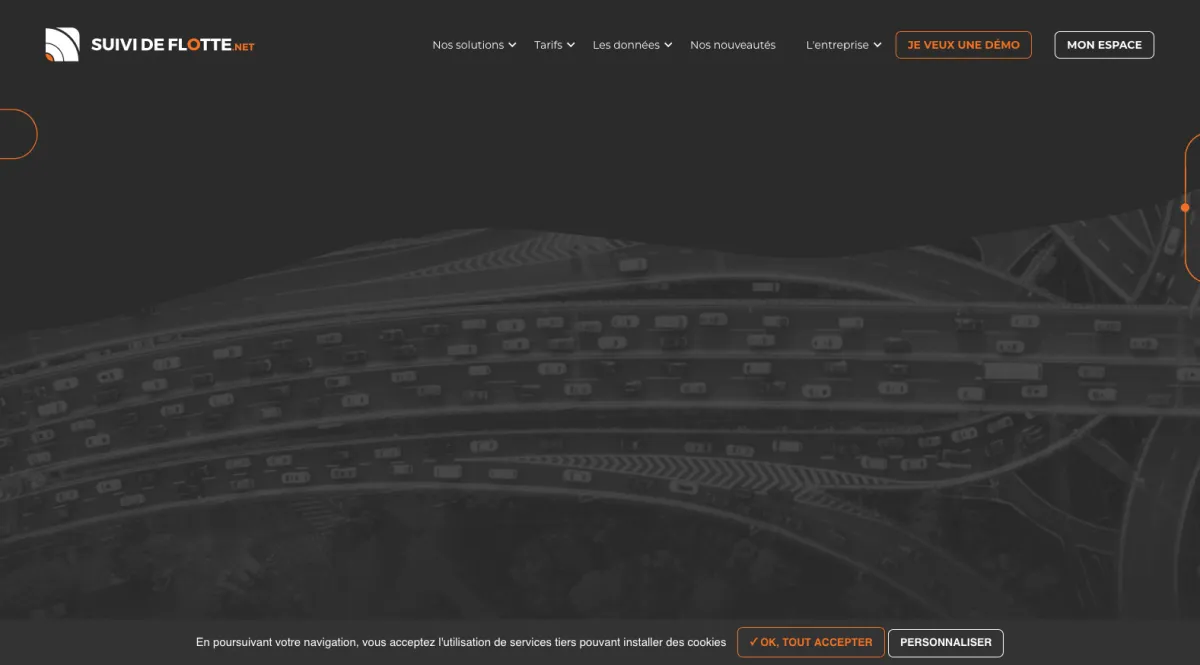Expand the chevron beside Nos solutions
Image resolution: width=1200 pixels, height=665 pixels.
coord(512,45)
